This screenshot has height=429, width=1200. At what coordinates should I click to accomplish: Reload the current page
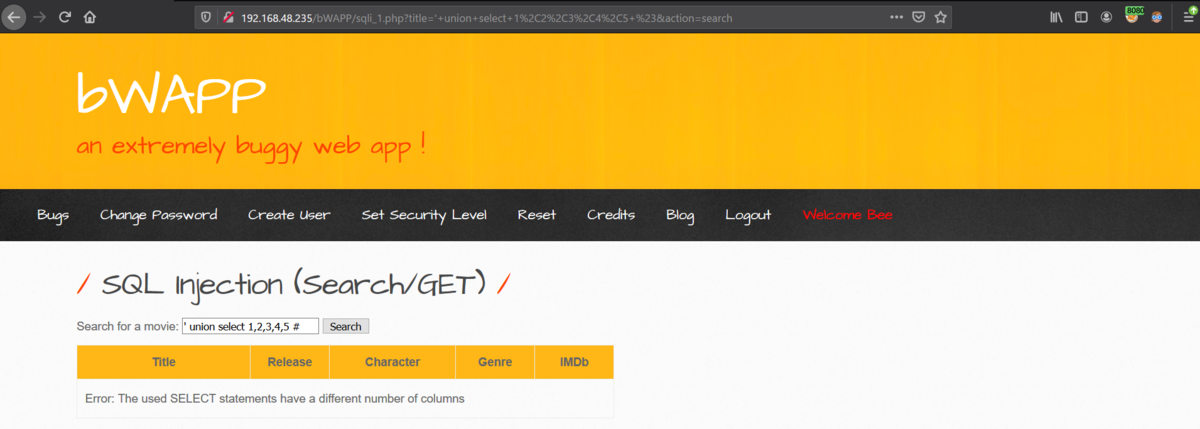click(65, 17)
